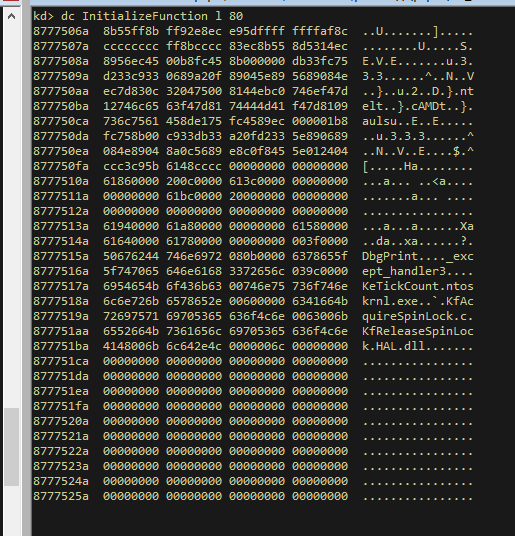Click ASCII text 'elt..}.cAMDt..}.'
The width and height of the screenshot is (515, 536).
click(418, 106)
